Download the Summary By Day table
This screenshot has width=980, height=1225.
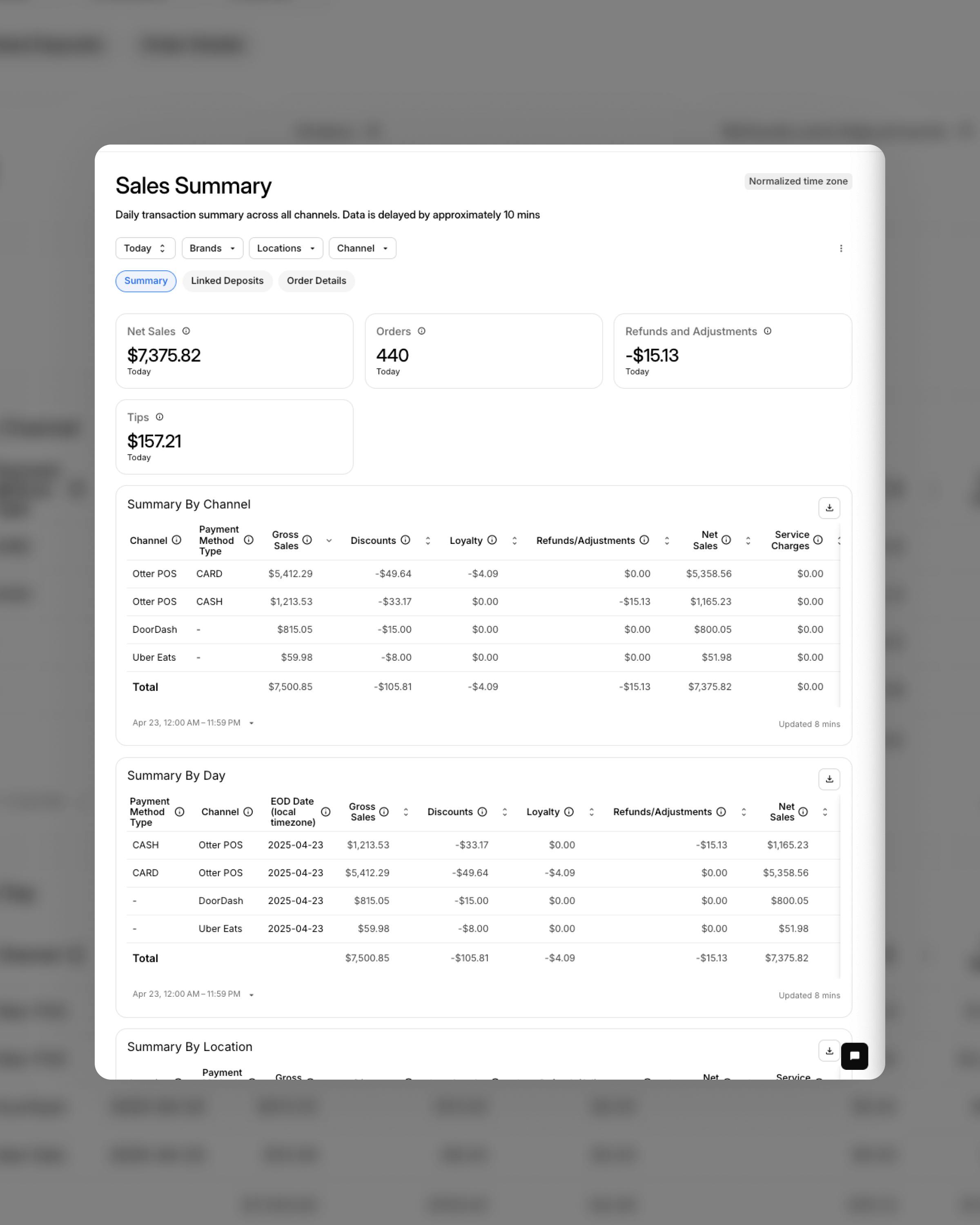coord(829,779)
